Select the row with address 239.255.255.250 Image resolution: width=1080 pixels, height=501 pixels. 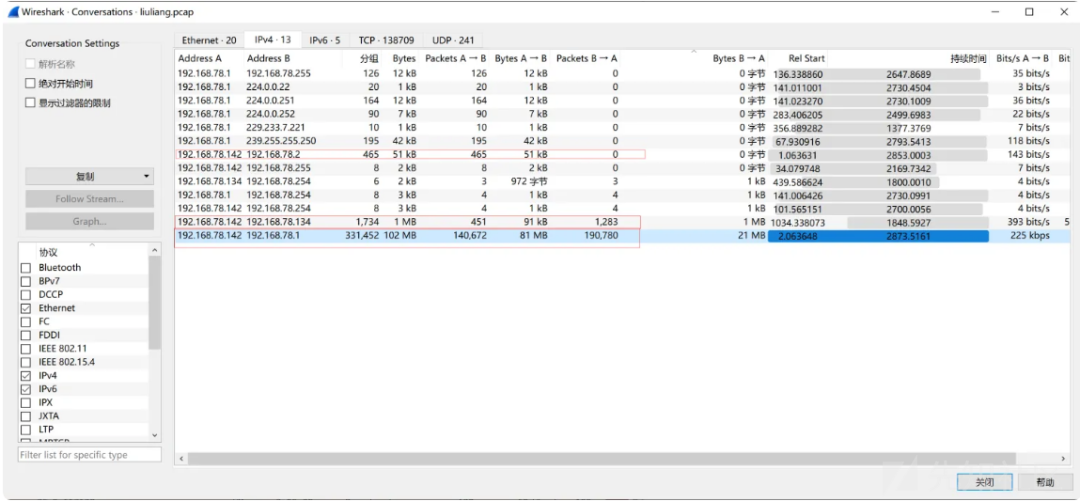click(622, 141)
